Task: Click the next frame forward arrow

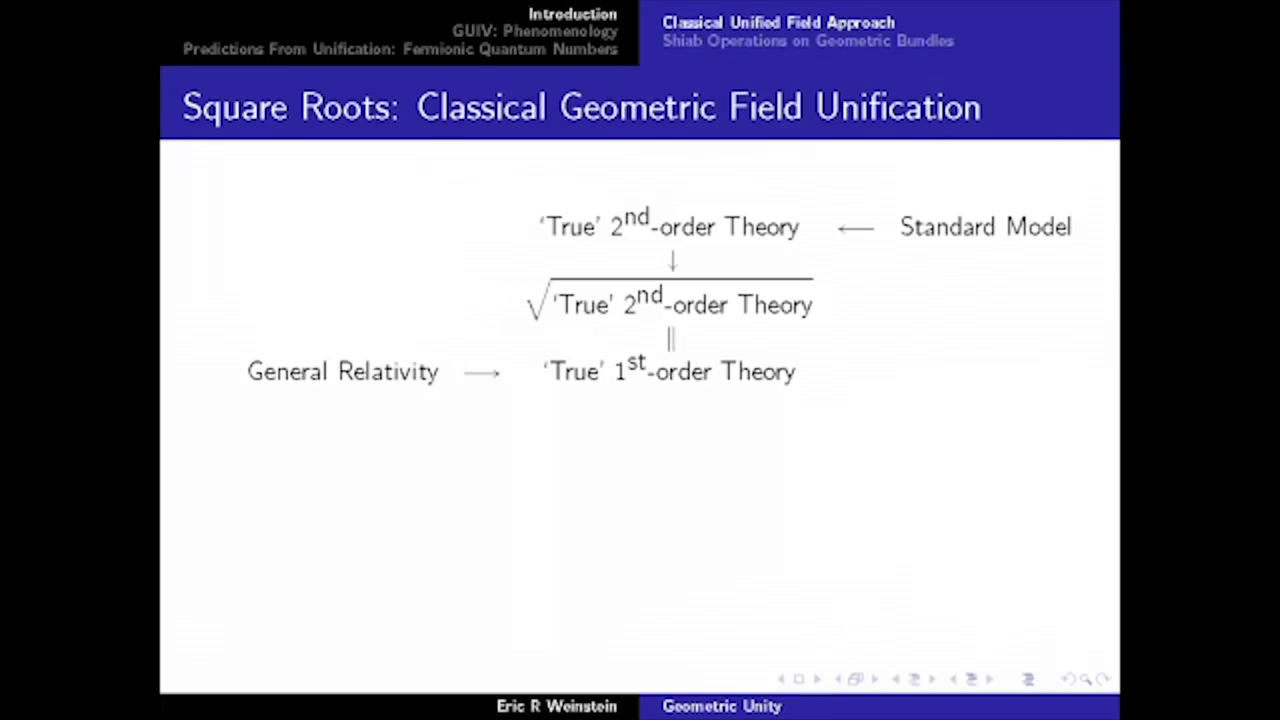Action: (872, 679)
